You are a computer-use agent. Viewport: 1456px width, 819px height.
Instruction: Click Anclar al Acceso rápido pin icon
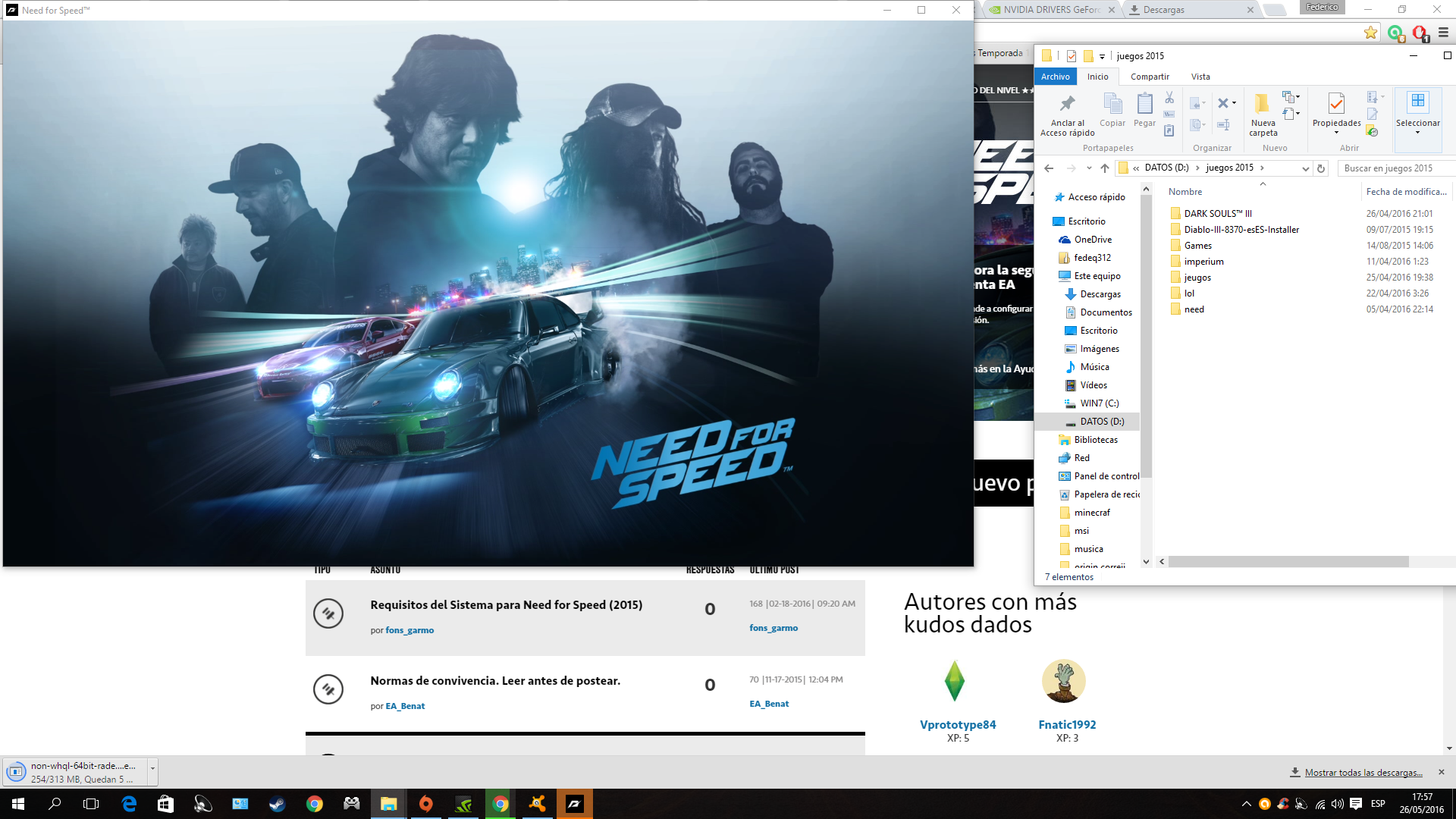click(x=1067, y=104)
